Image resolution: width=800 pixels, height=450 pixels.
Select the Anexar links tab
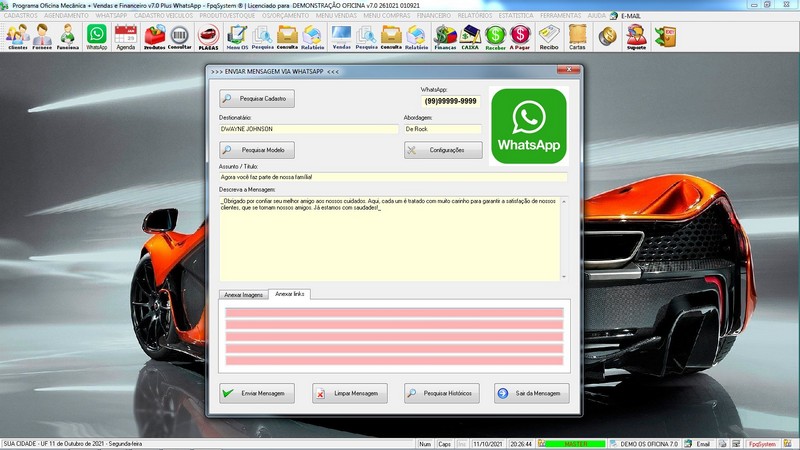[x=289, y=294]
